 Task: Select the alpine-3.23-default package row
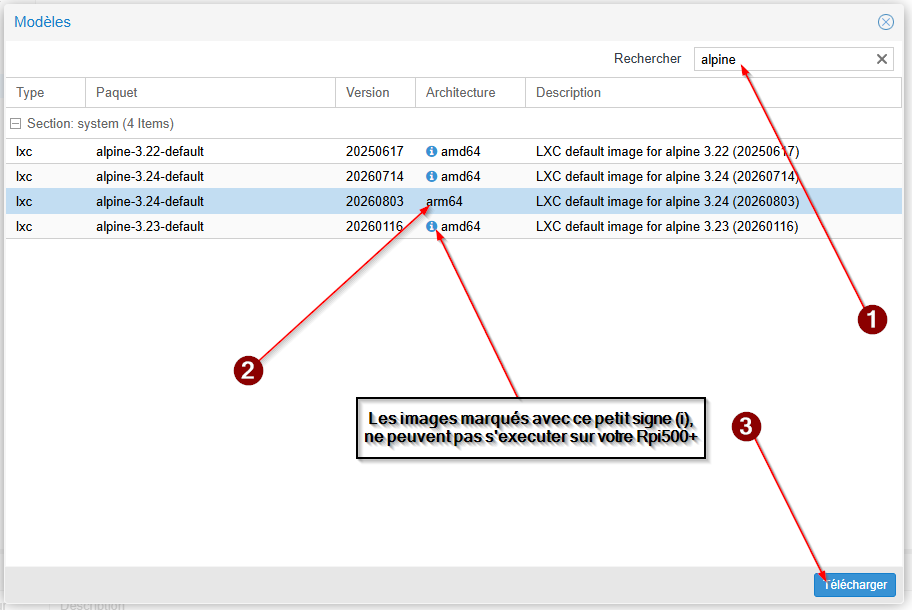pyautogui.click(x=454, y=226)
